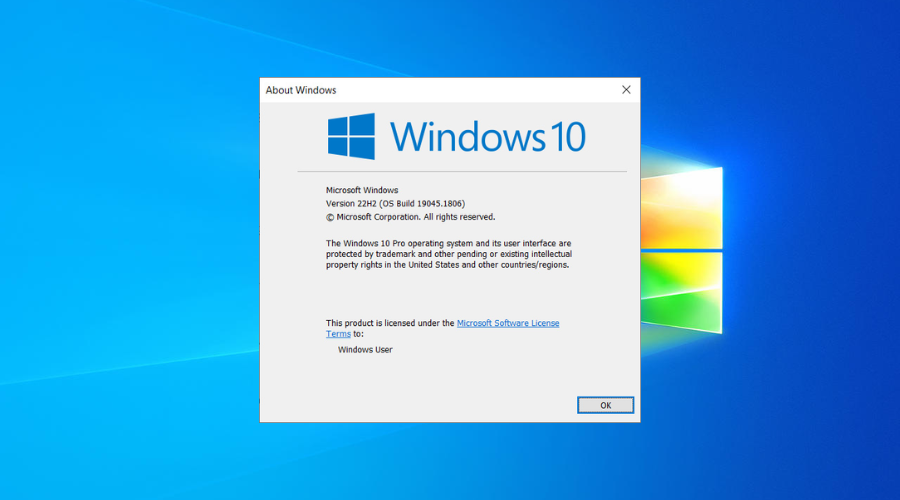Viewport: 900px width, 500px height.
Task: Click the Microsoft Corporation copyright line
Action: (410, 217)
